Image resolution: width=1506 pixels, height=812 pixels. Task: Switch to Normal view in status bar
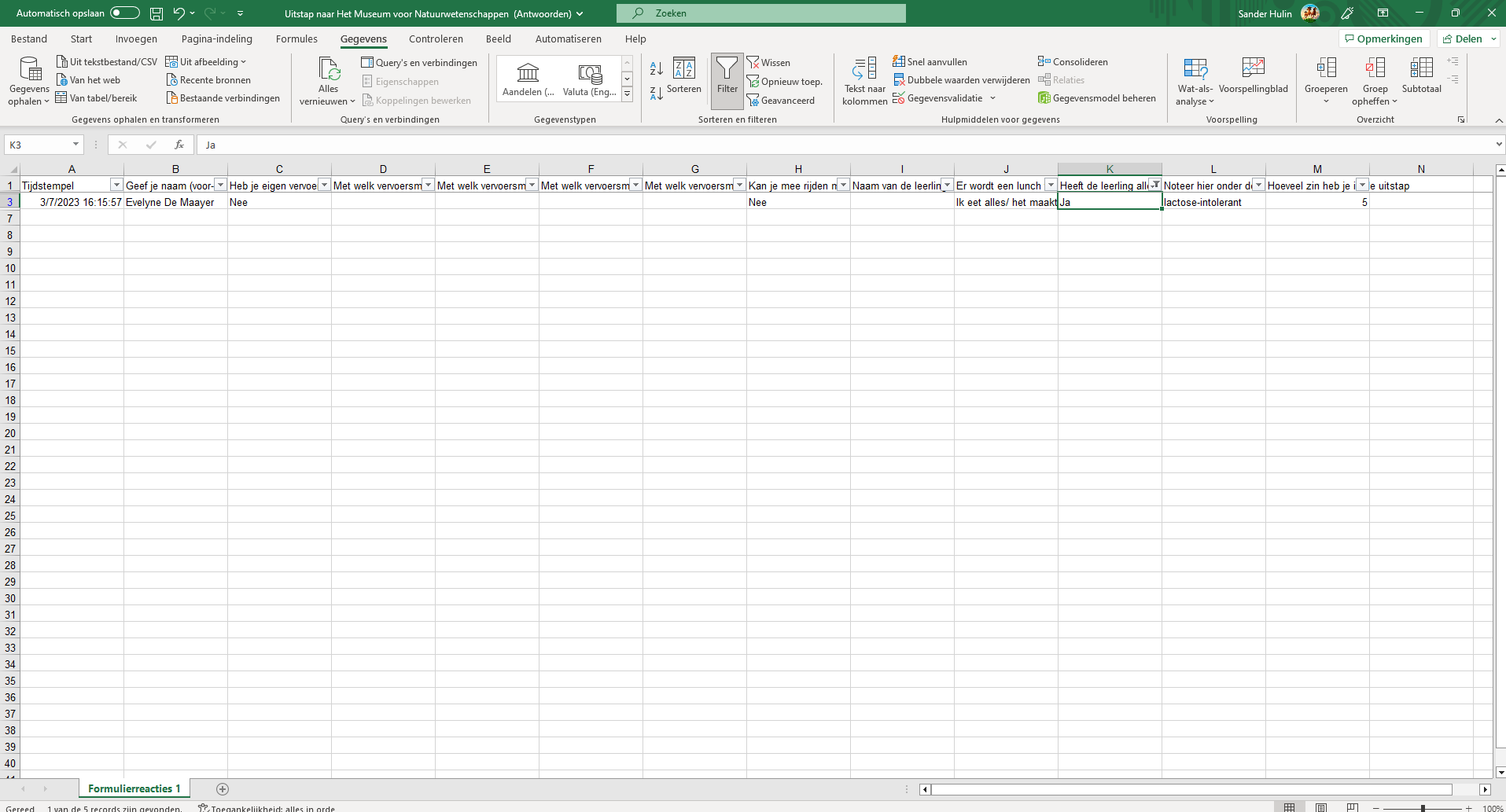point(1289,807)
